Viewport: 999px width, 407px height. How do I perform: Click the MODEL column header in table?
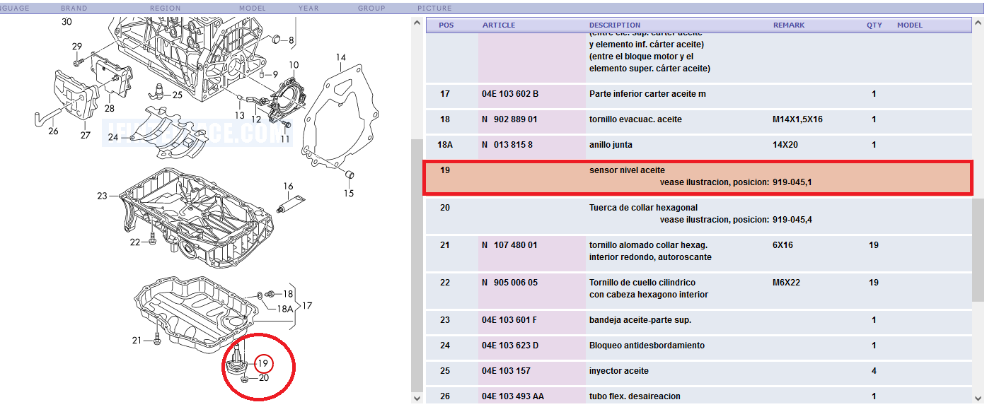point(910,25)
